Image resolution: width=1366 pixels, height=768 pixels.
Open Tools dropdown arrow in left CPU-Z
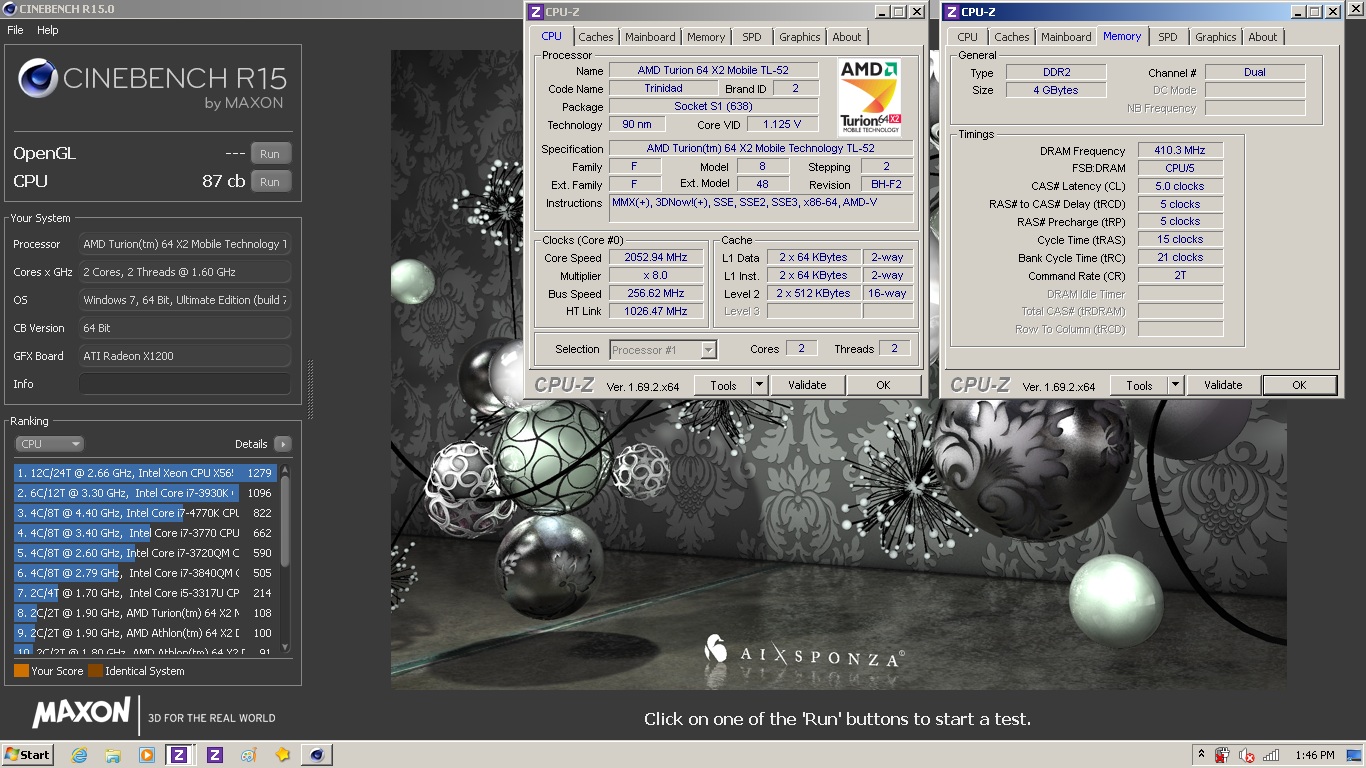pyautogui.click(x=759, y=385)
